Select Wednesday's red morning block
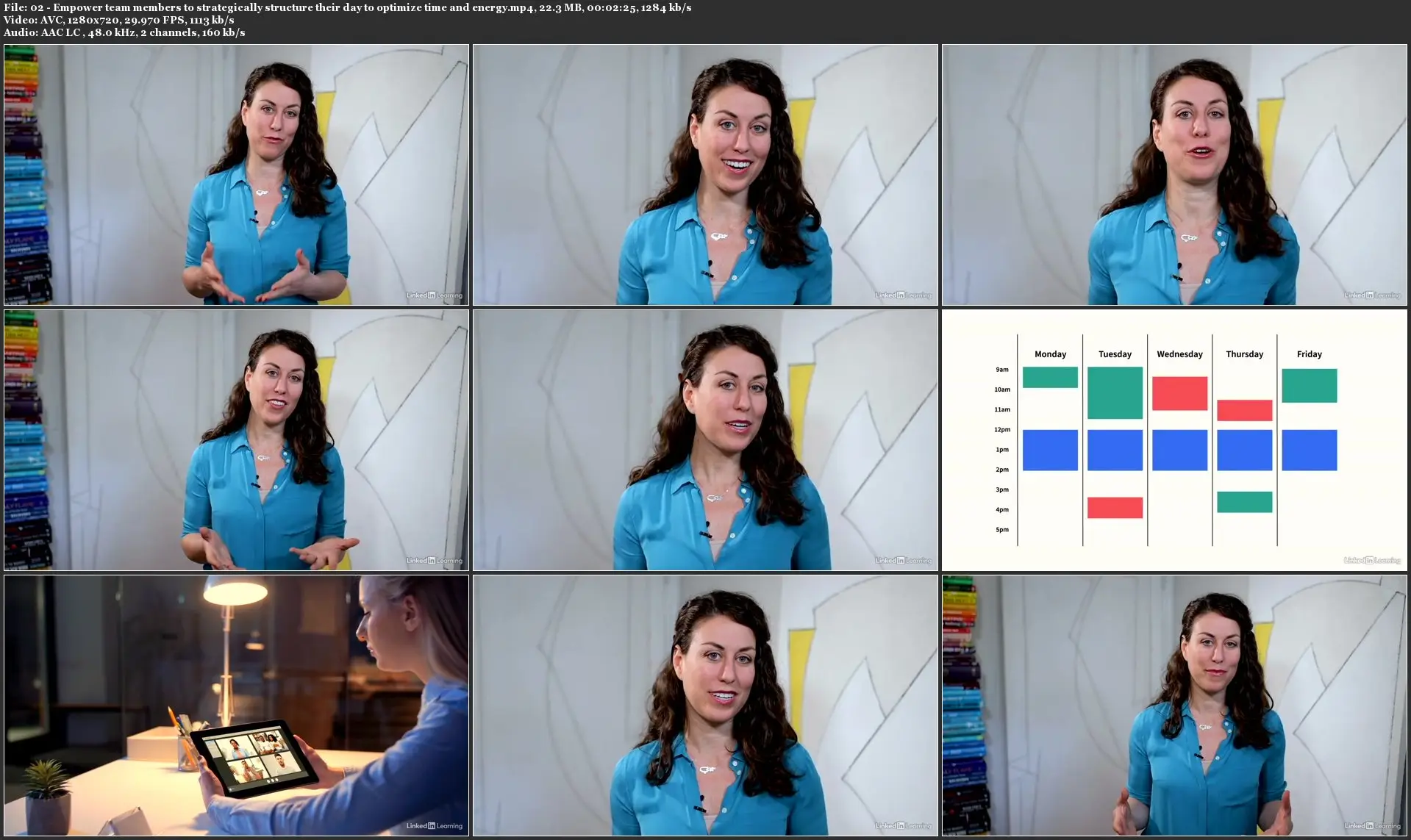Image resolution: width=1411 pixels, height=840 pixels. click(1179, 393)
